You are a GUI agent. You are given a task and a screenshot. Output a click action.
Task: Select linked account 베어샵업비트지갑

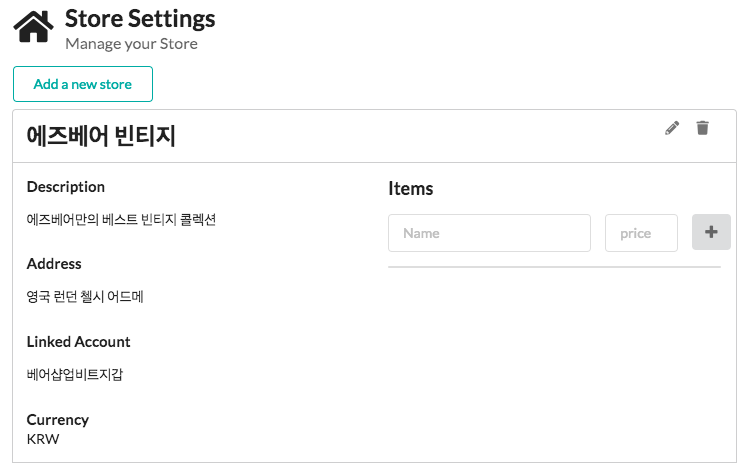point(75,375)
